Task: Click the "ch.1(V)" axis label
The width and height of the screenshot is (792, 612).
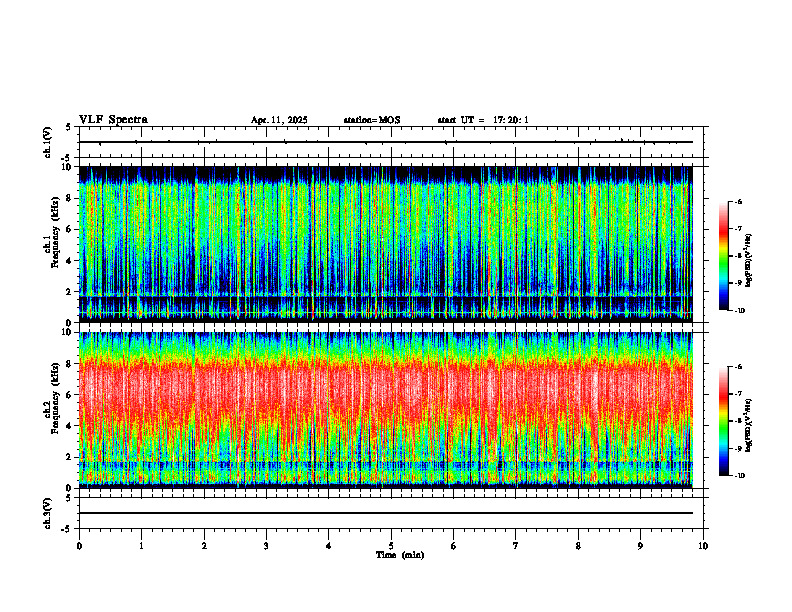Action: [x=47, y=142]
